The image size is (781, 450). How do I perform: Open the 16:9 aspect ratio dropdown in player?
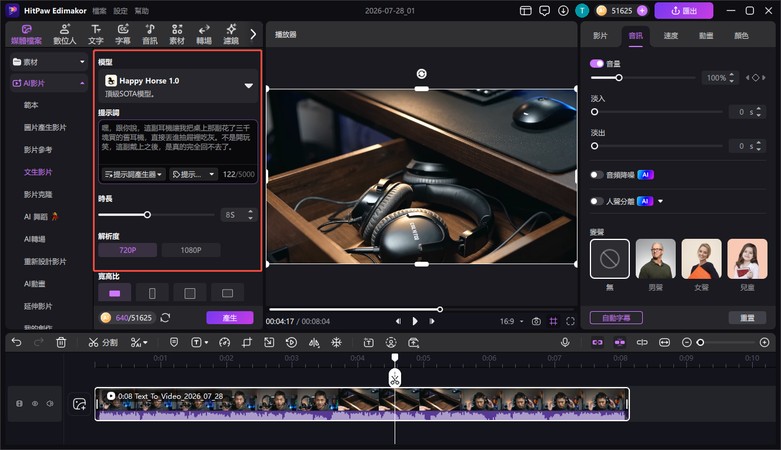[512, 321]
